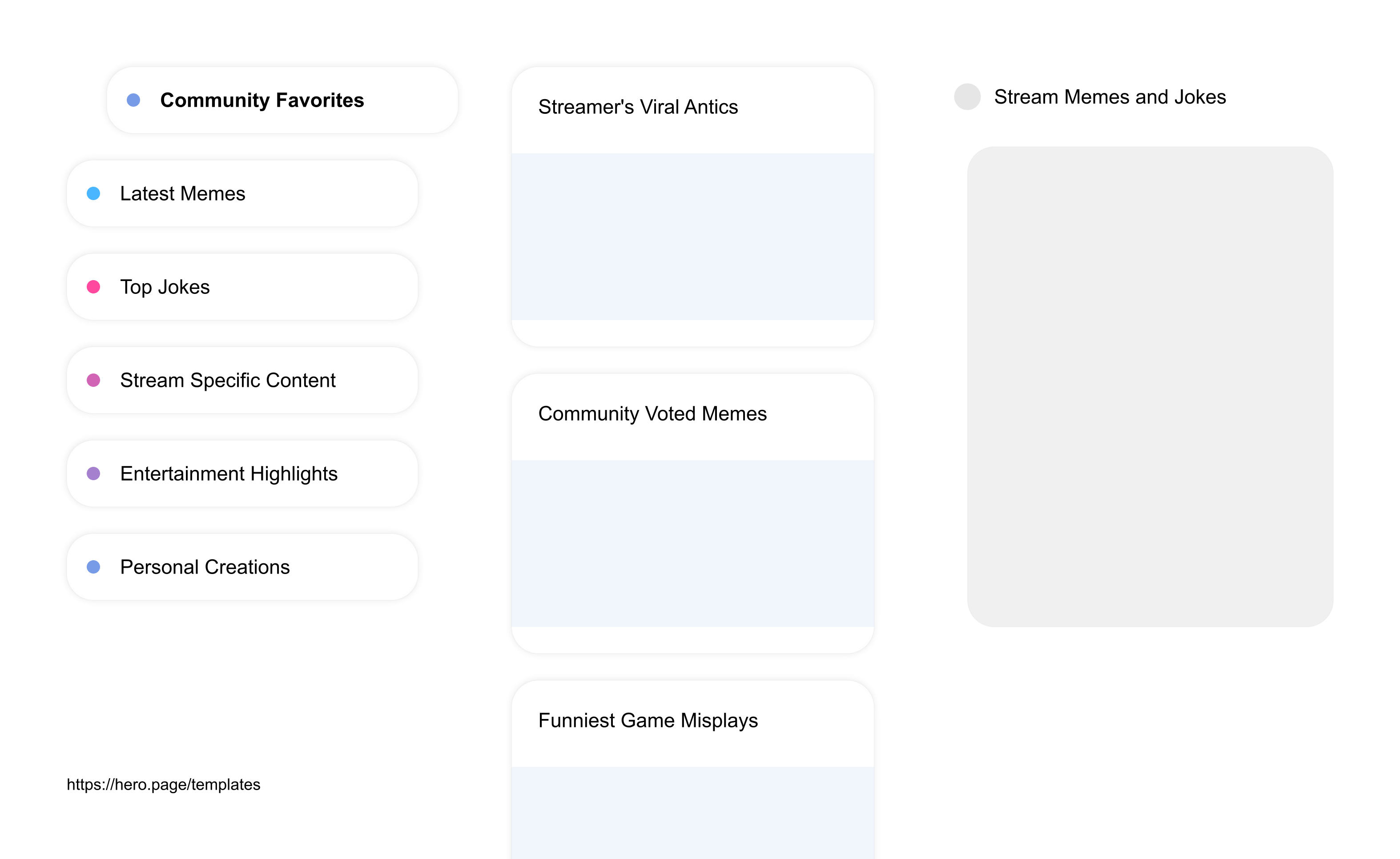1400x859 pixels.
Task: Select the Community Favorites category
Action: [282, 100]
